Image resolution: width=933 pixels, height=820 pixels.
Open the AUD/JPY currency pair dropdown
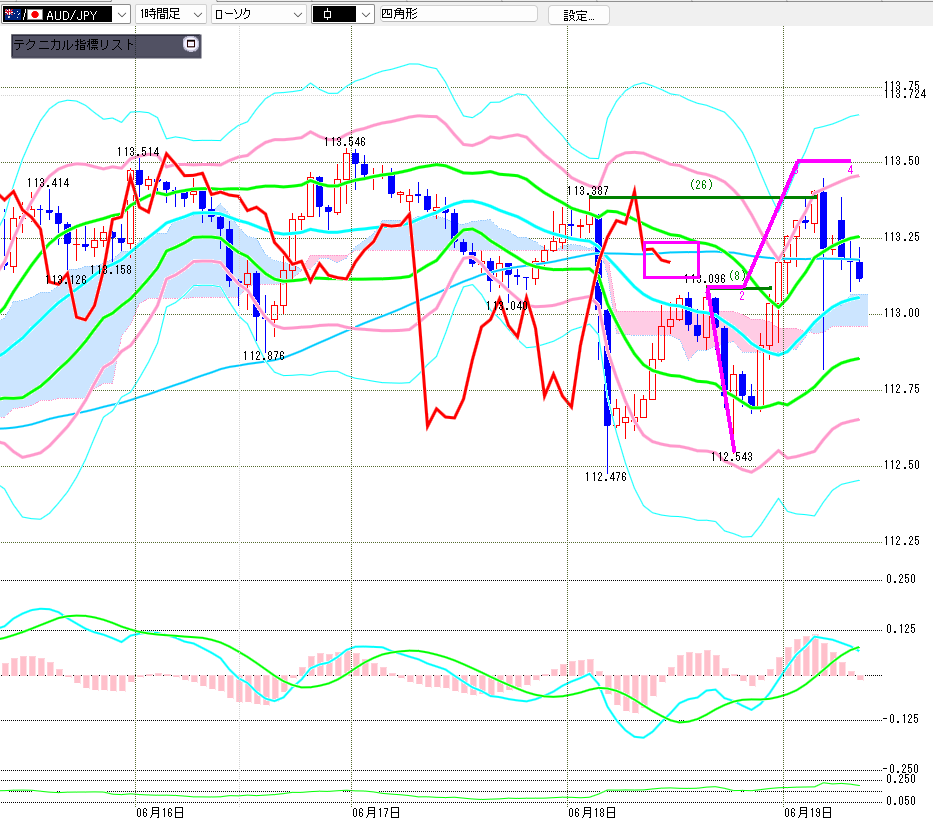click(121, 14)
